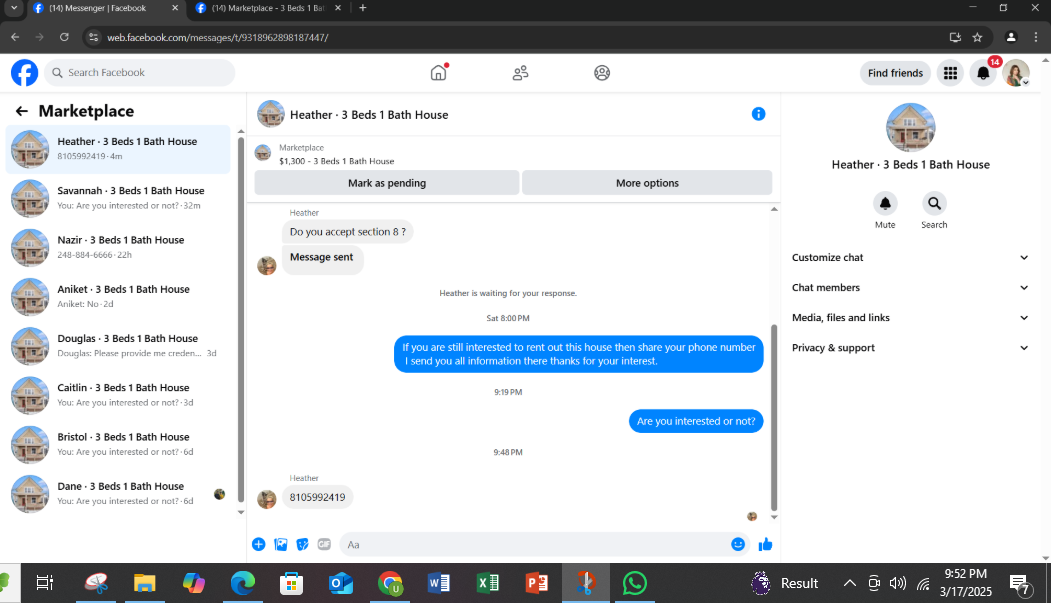Select the Heather conversation in list

pyautogui.click(x=118, y=149)
